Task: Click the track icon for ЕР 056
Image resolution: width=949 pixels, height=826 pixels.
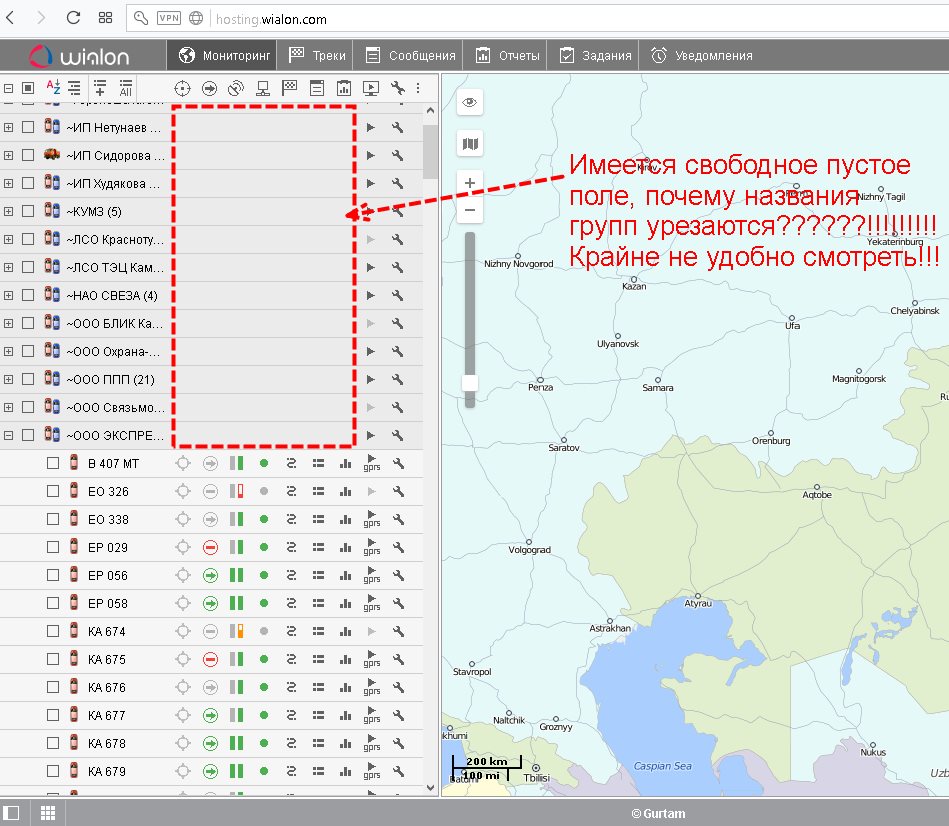Action: pos(292,576)
